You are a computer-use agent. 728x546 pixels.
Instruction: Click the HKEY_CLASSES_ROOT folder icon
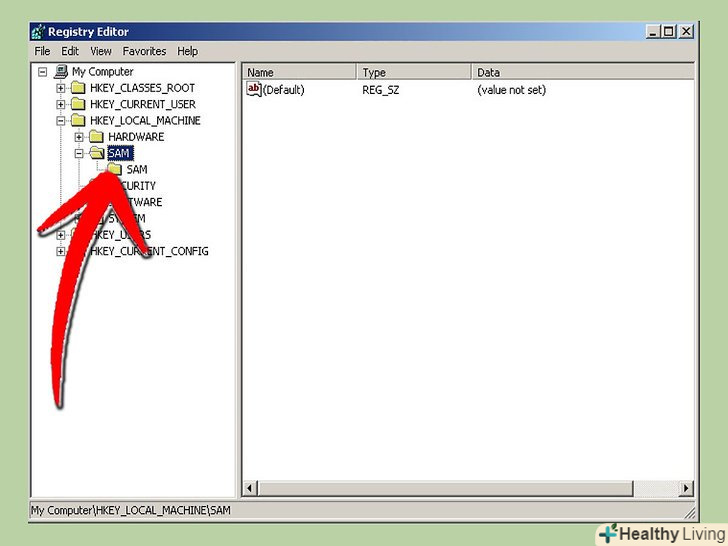pyautogui.click(x=78, y=88)
